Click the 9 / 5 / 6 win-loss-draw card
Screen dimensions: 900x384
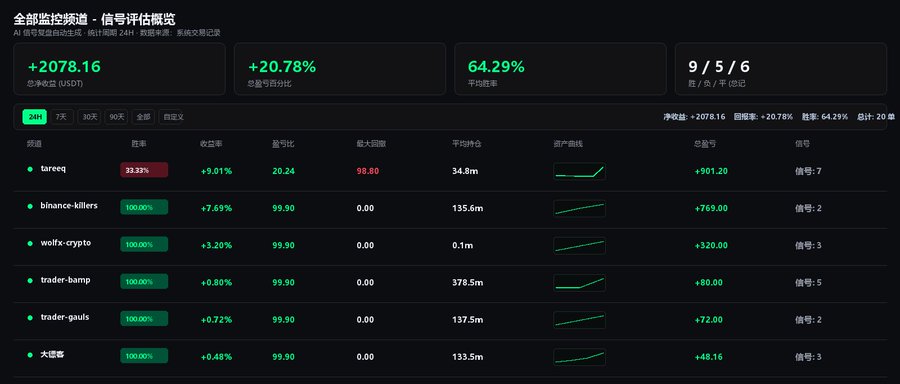coord(781,69)
